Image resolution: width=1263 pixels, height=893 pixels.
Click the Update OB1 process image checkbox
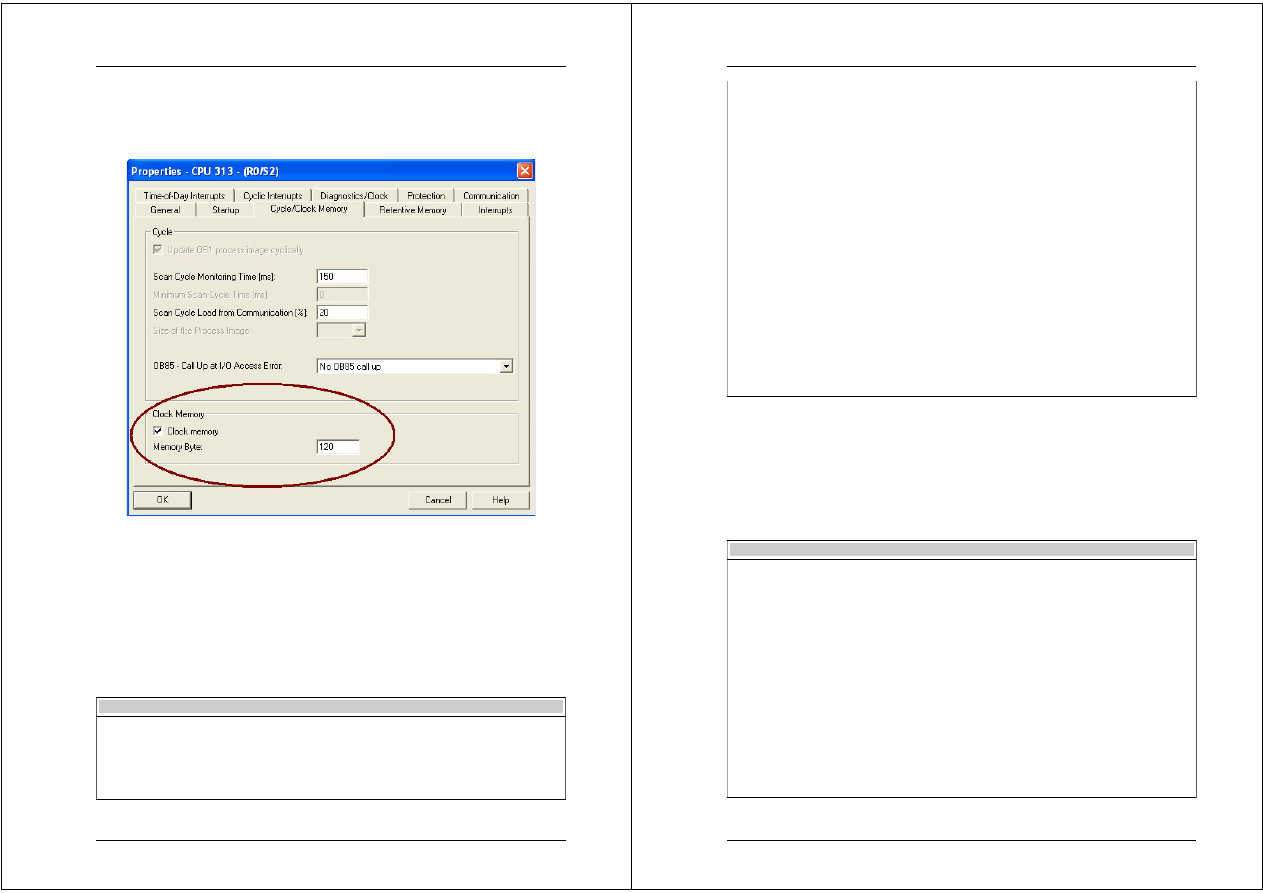click(x=157, y=249)
